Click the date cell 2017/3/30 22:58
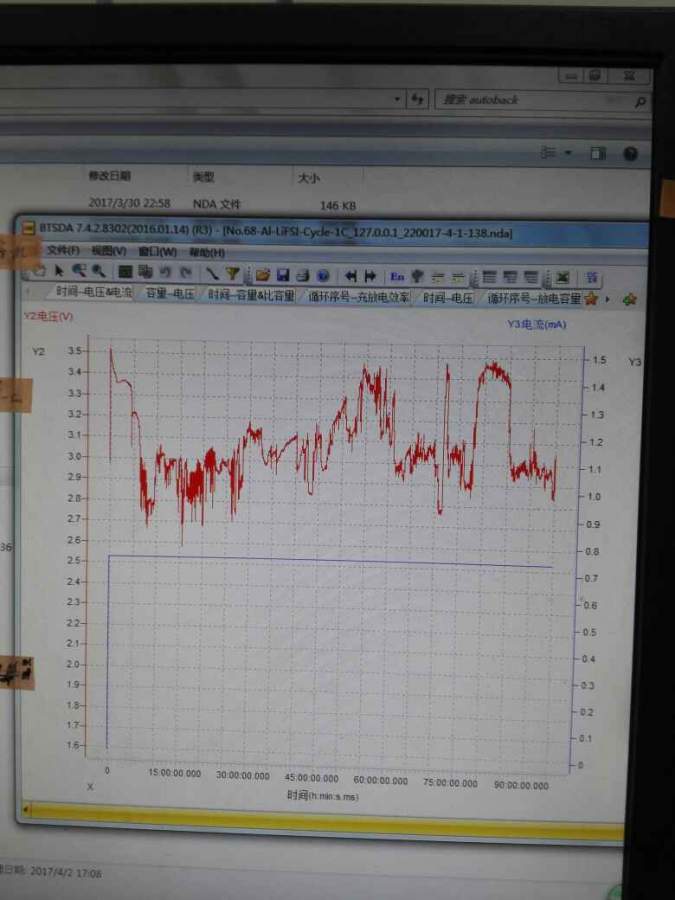Screen dimensions: 675x900 pos(129,203)
